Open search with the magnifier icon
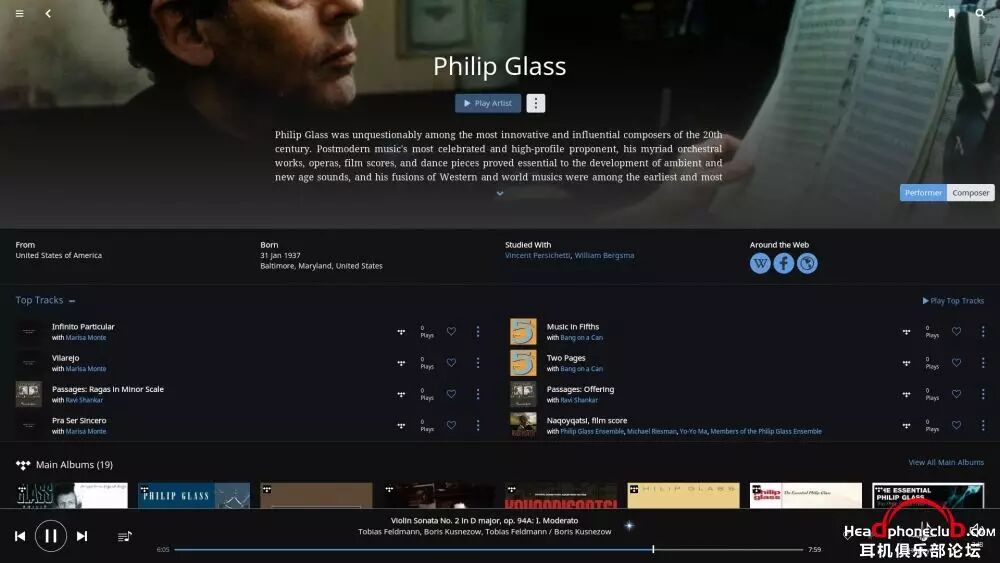Image resolution: width=1000 pixels, height=563 pixels. 980,13
